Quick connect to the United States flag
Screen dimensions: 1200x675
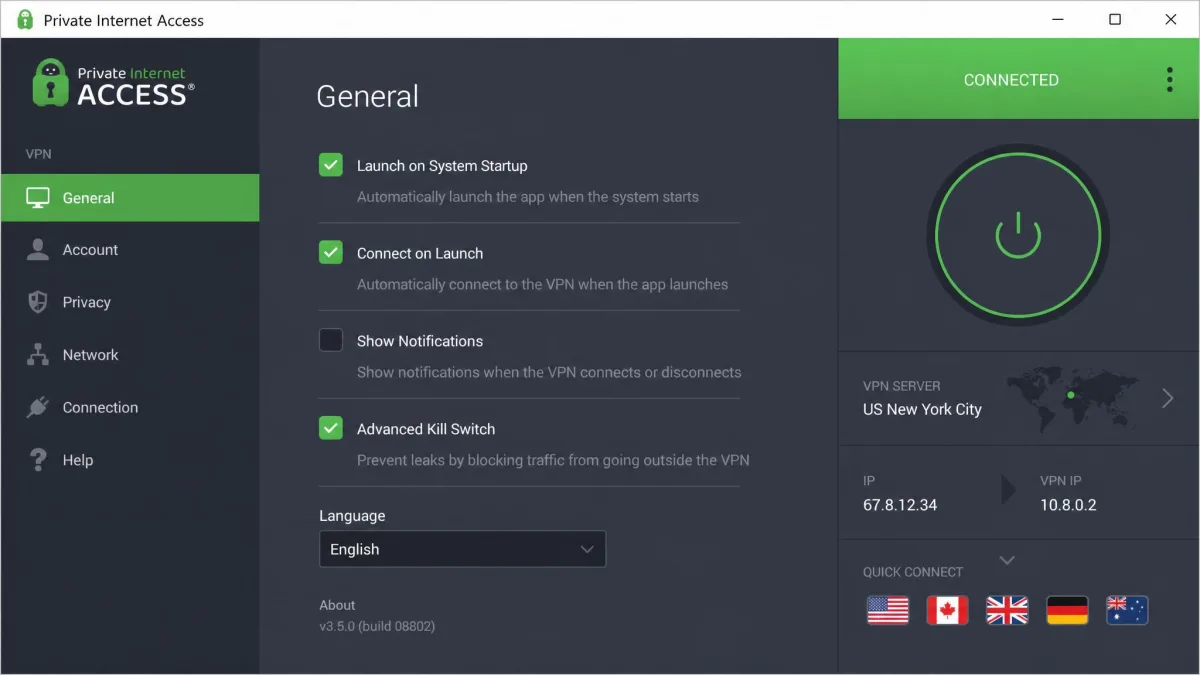(x=887, y=610)
